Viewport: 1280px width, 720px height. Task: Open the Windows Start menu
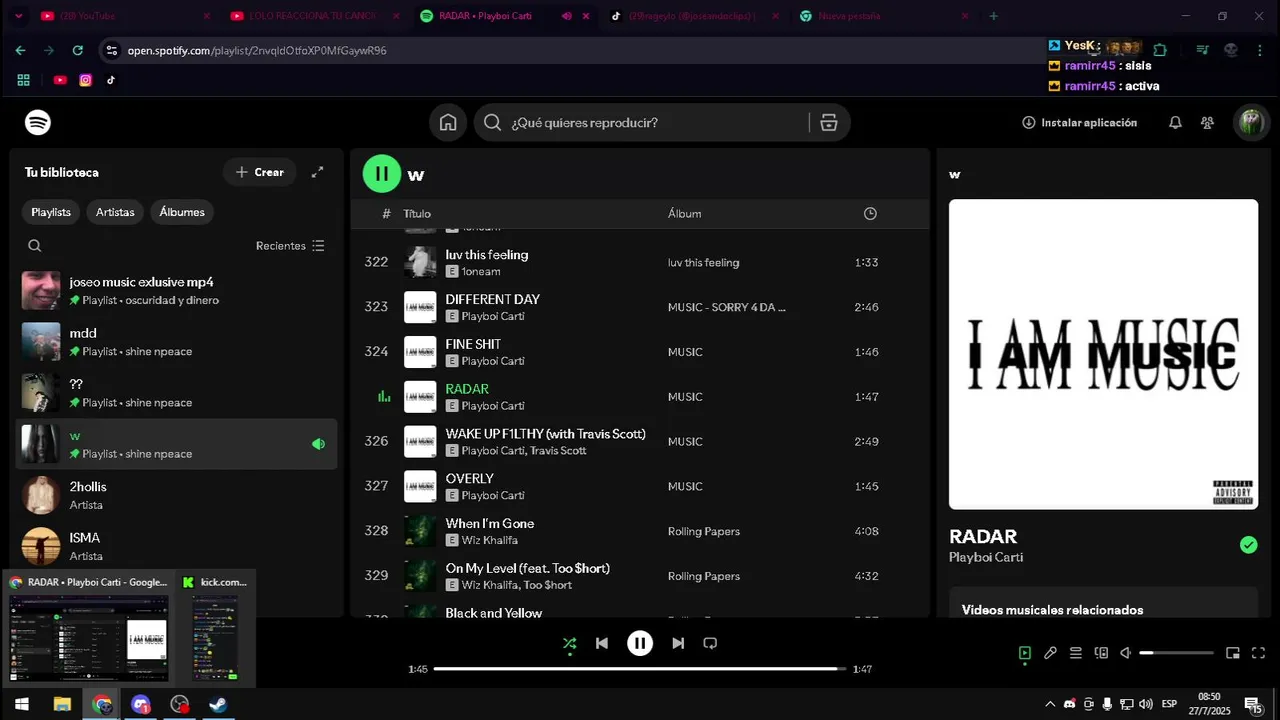pos(21,704)
